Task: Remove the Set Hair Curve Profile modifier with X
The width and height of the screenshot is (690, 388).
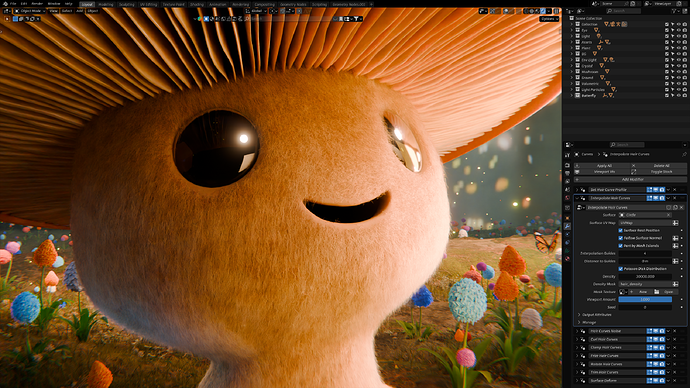Action: [x=675, y=190]
